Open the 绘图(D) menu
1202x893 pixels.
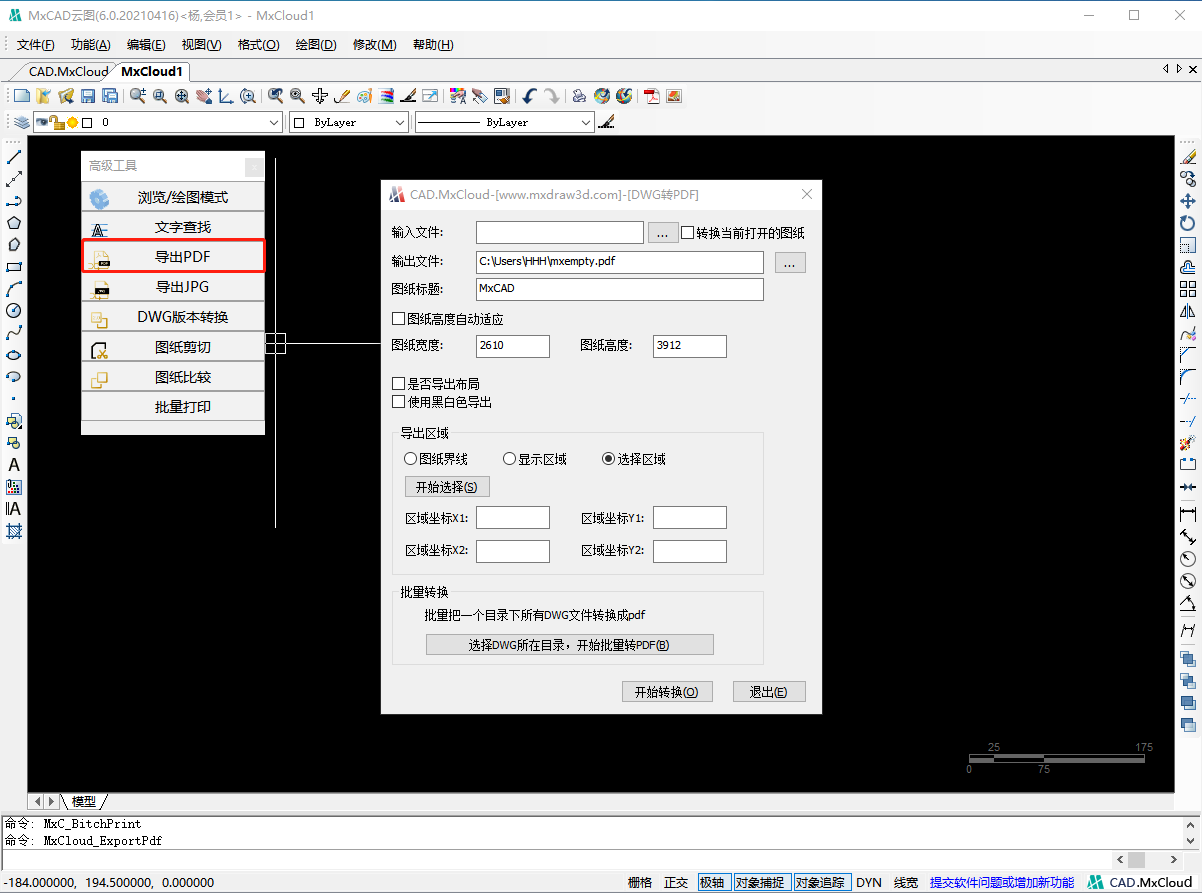tap(316, 45)
